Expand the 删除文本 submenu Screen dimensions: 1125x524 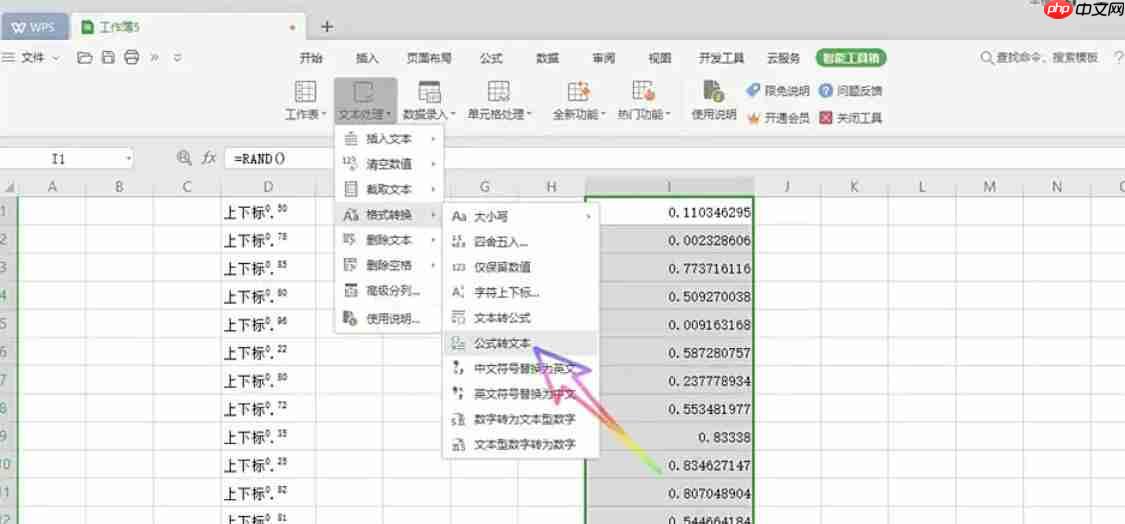point(390,240)
